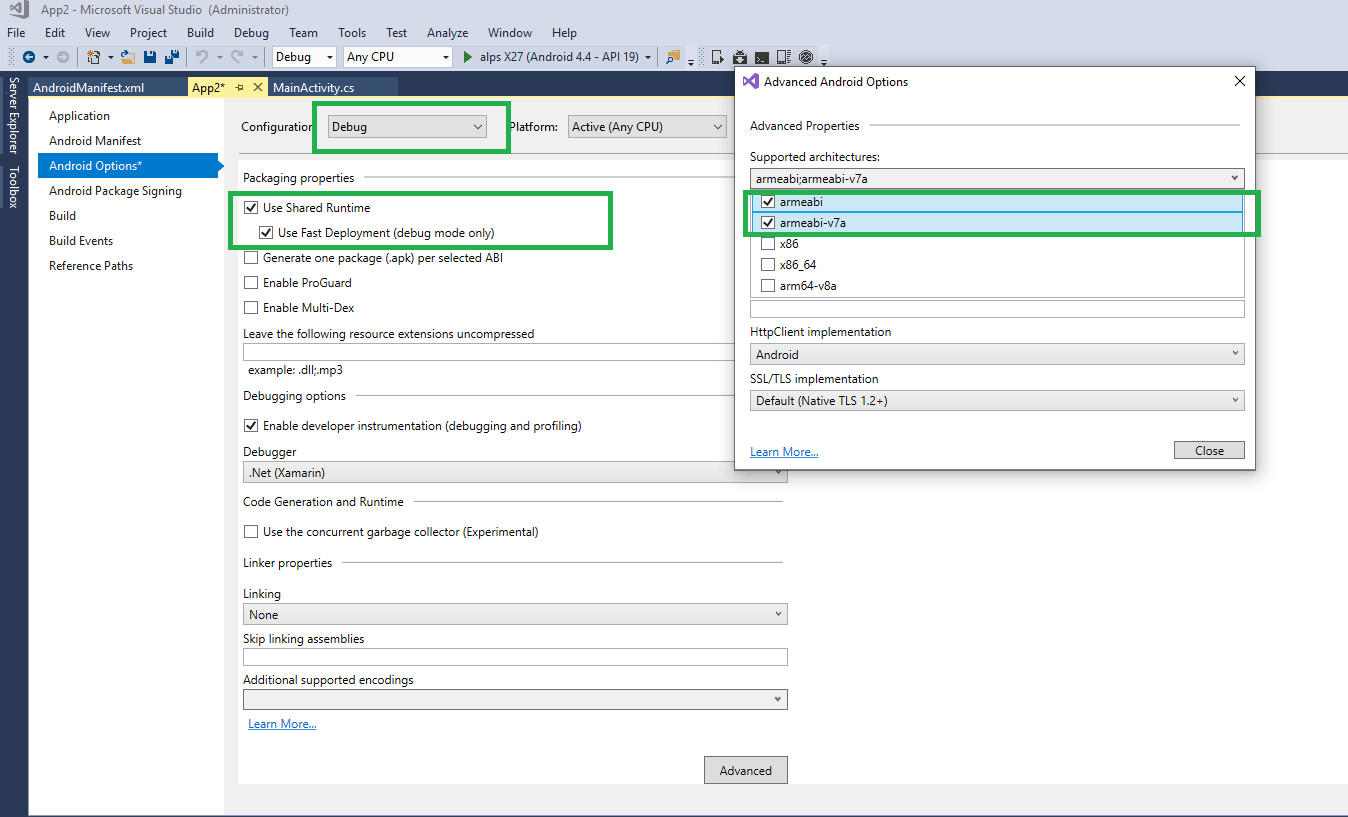
Task: Open the Analyze menu
Action: pos(447,33)
